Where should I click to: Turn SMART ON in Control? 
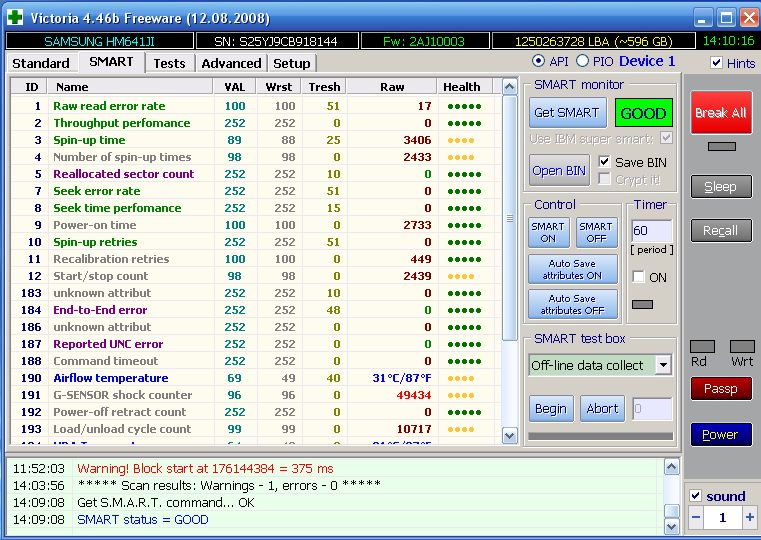click(x=548, y=232)
